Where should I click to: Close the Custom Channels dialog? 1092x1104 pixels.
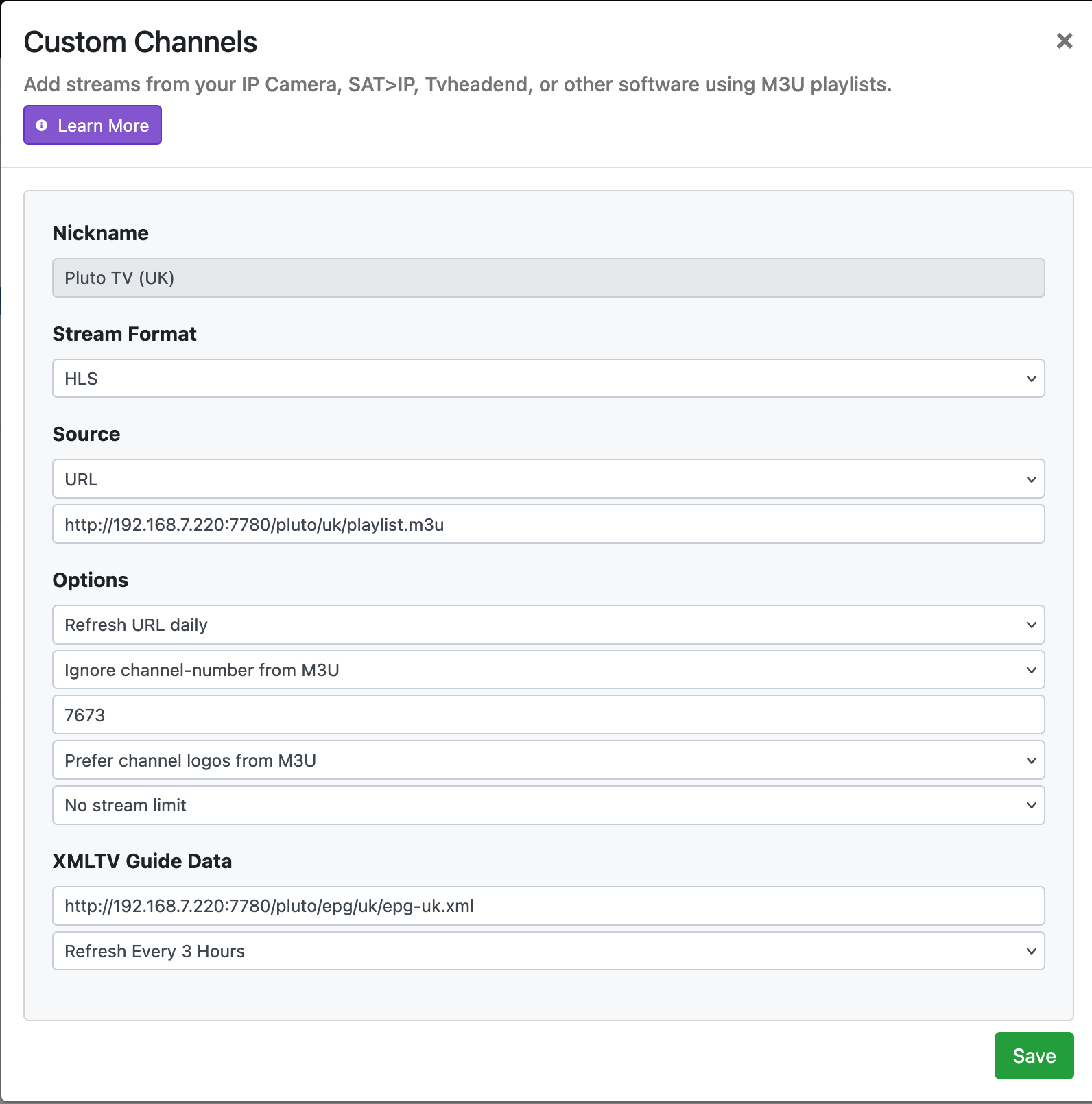(x=1064, y=41)
